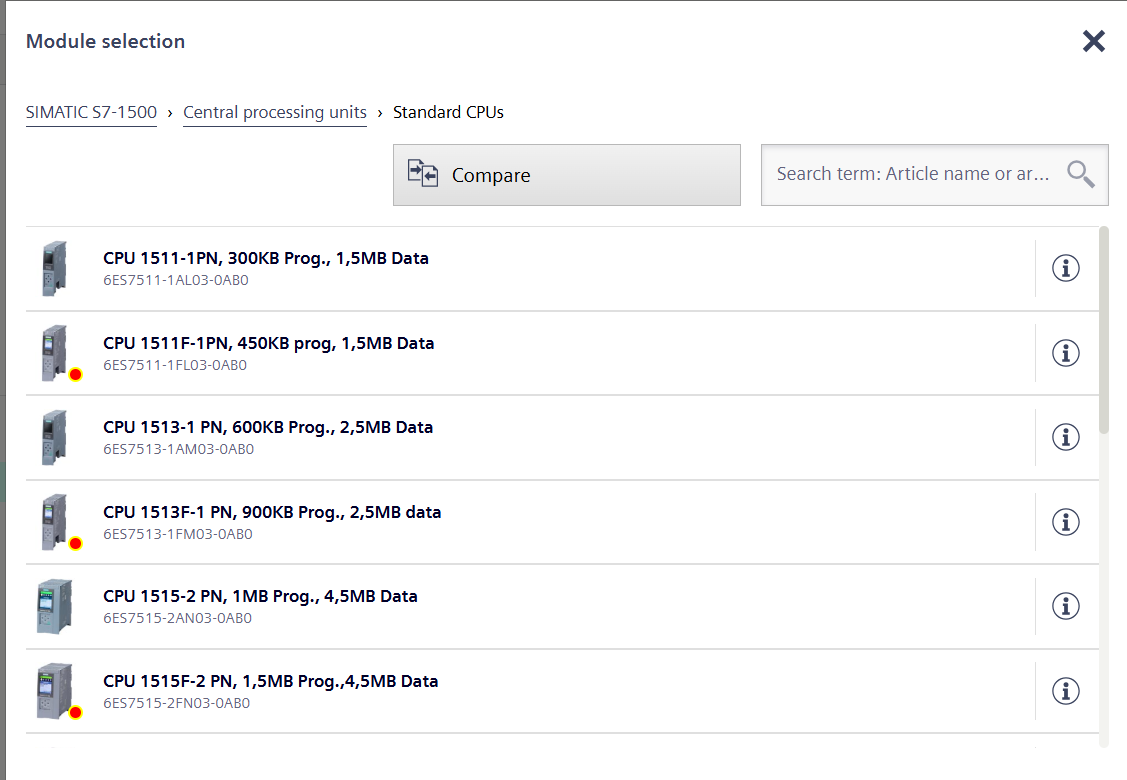This screenshot has width=1127, height=780.
Task: Click the article search input field
Action: (x=912, y=175)
